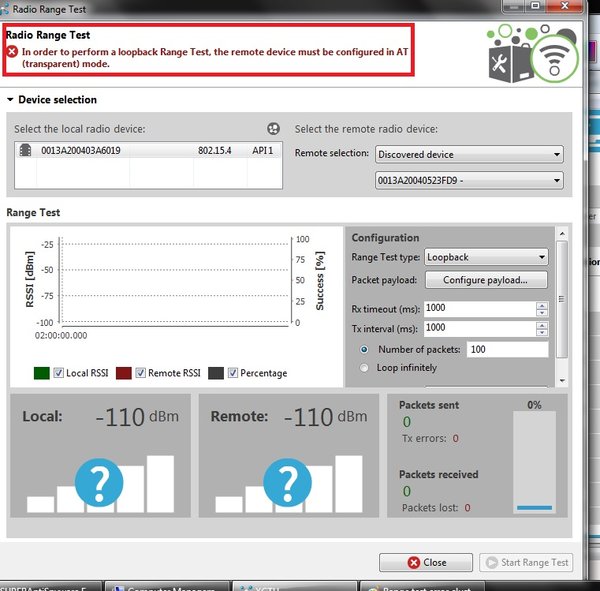Click the 802.15.4 protocol cell
600x591 pixels.
[x=215, y=150]
